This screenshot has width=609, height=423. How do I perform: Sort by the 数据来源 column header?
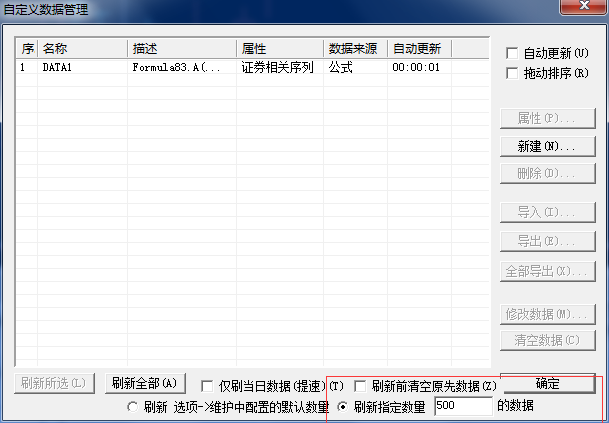355,49
